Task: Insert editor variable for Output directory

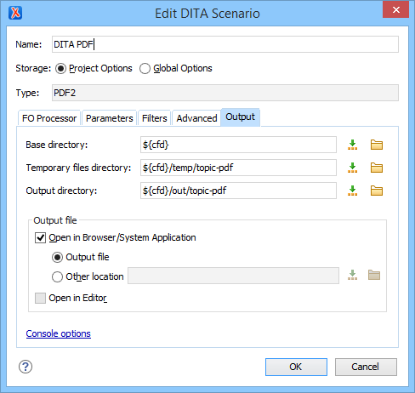Action: pyautogui.click(x=352, y=191)
